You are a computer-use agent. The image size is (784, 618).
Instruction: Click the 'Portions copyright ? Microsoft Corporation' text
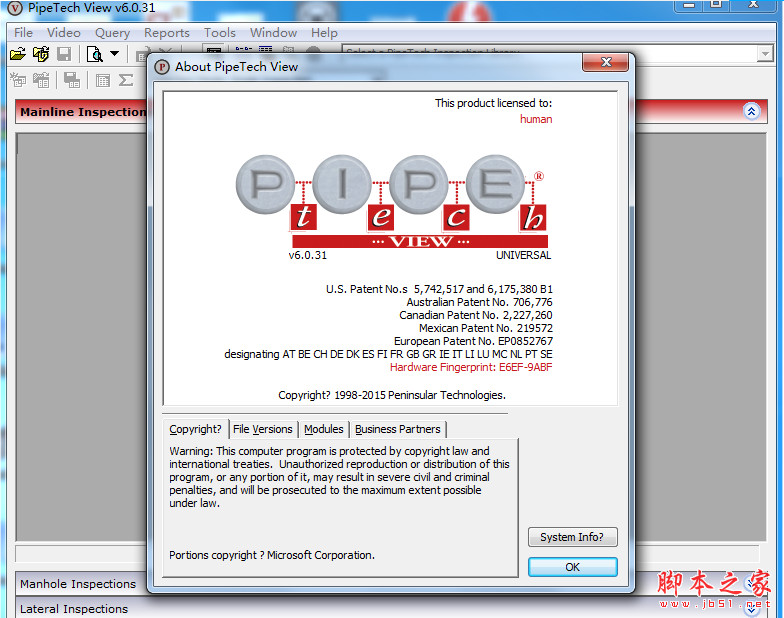[272, 555]
